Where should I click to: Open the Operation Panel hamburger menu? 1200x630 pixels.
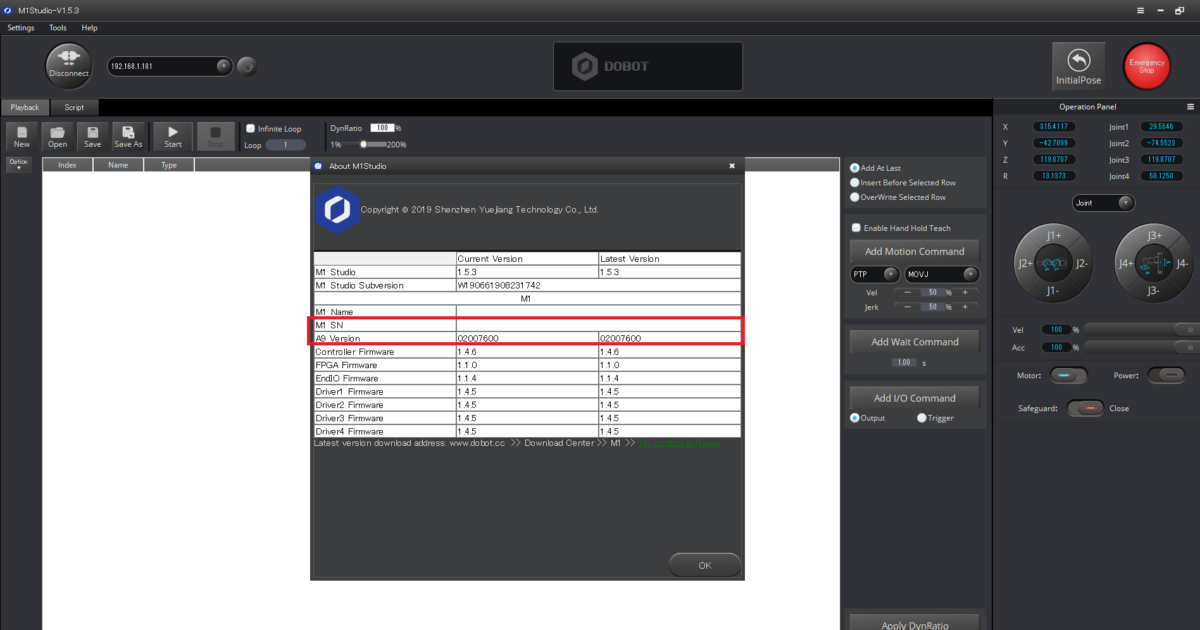[x=1190, y=107]
